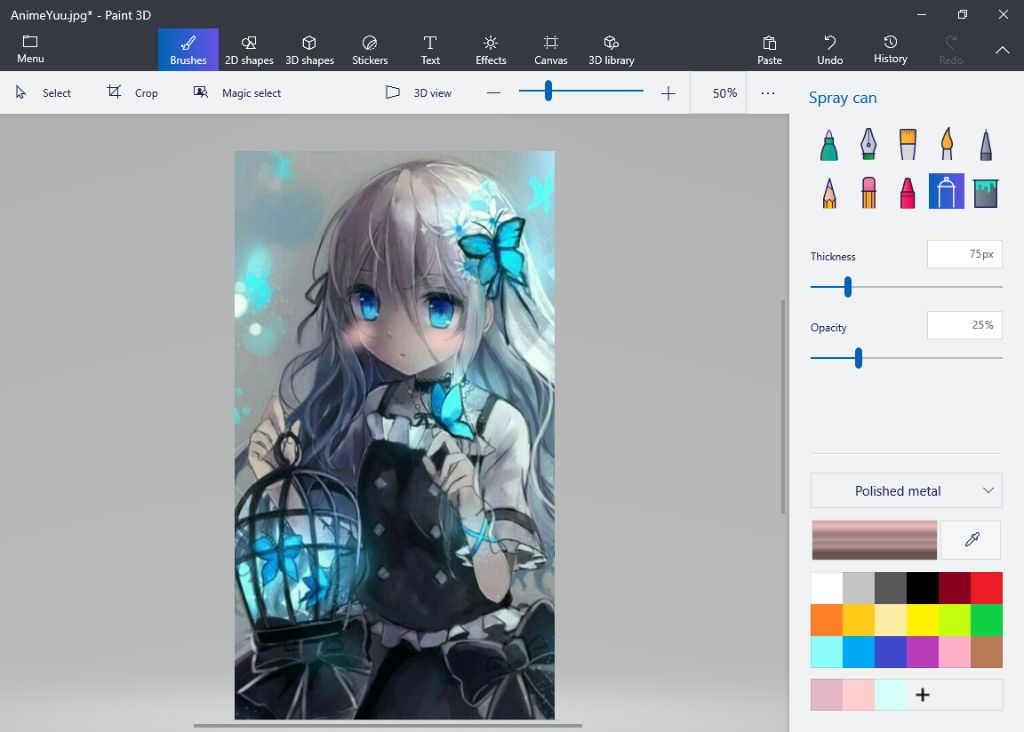
Task: Choose the indigo color swatch
Action: 890,652
